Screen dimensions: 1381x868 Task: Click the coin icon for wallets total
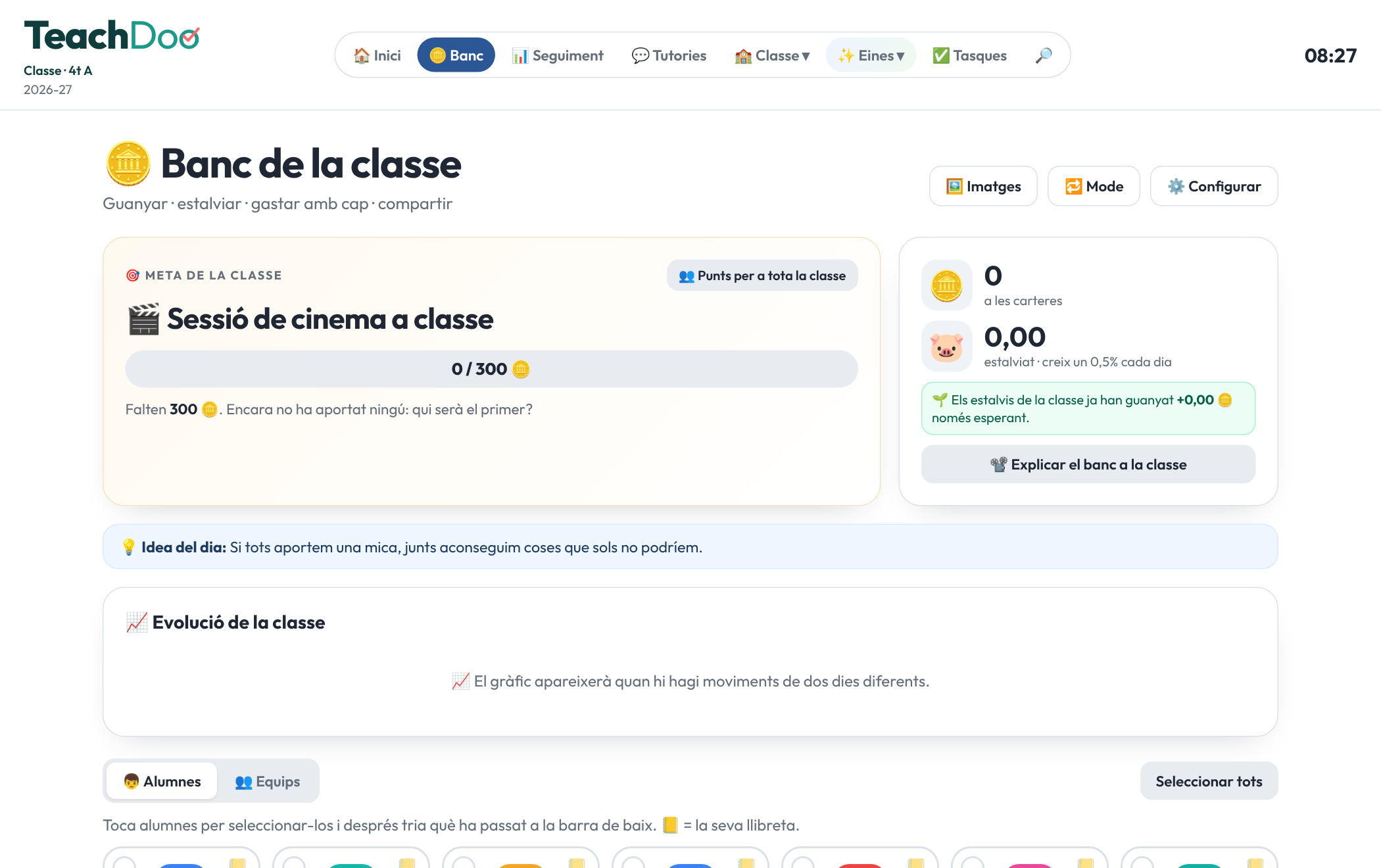[x=946, y=285]
